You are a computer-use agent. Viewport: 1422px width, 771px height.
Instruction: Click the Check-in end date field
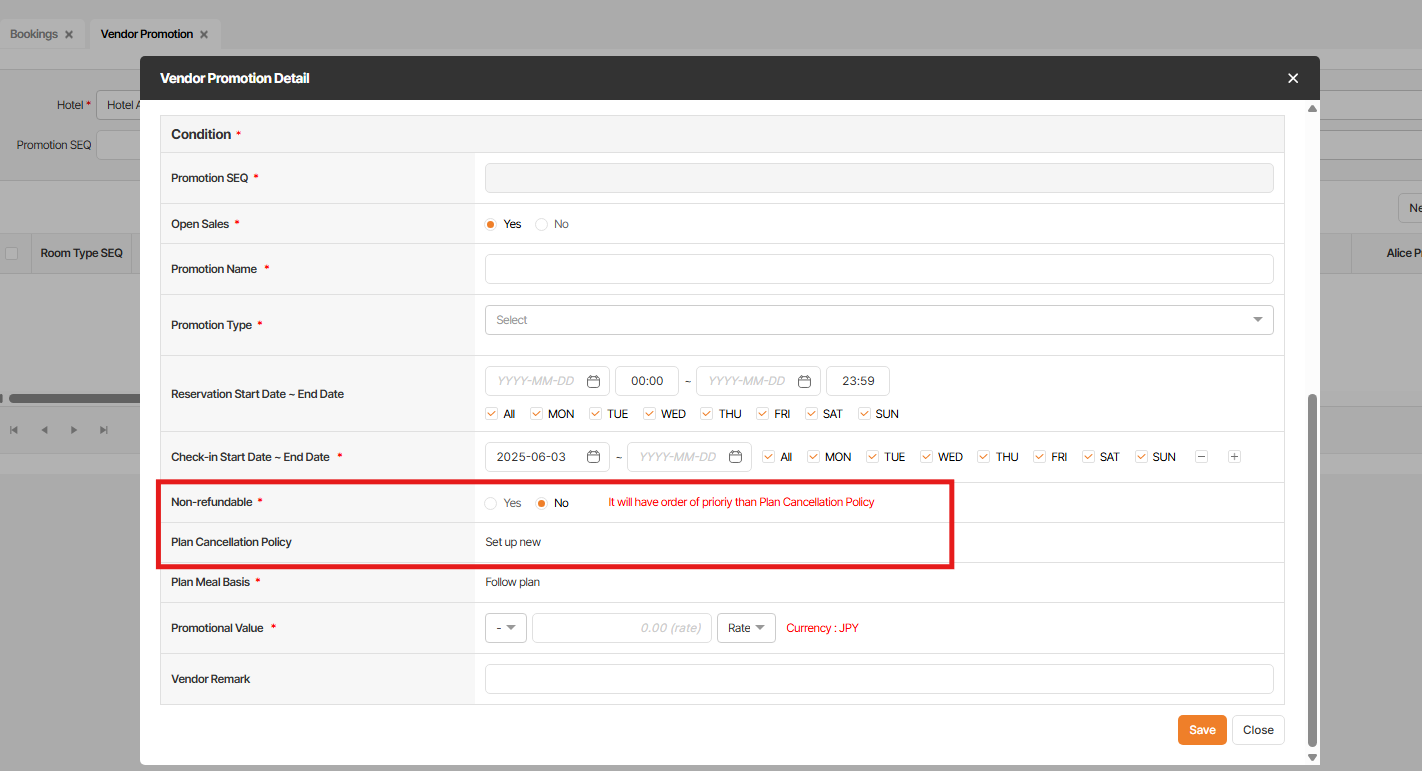[689, 457]
